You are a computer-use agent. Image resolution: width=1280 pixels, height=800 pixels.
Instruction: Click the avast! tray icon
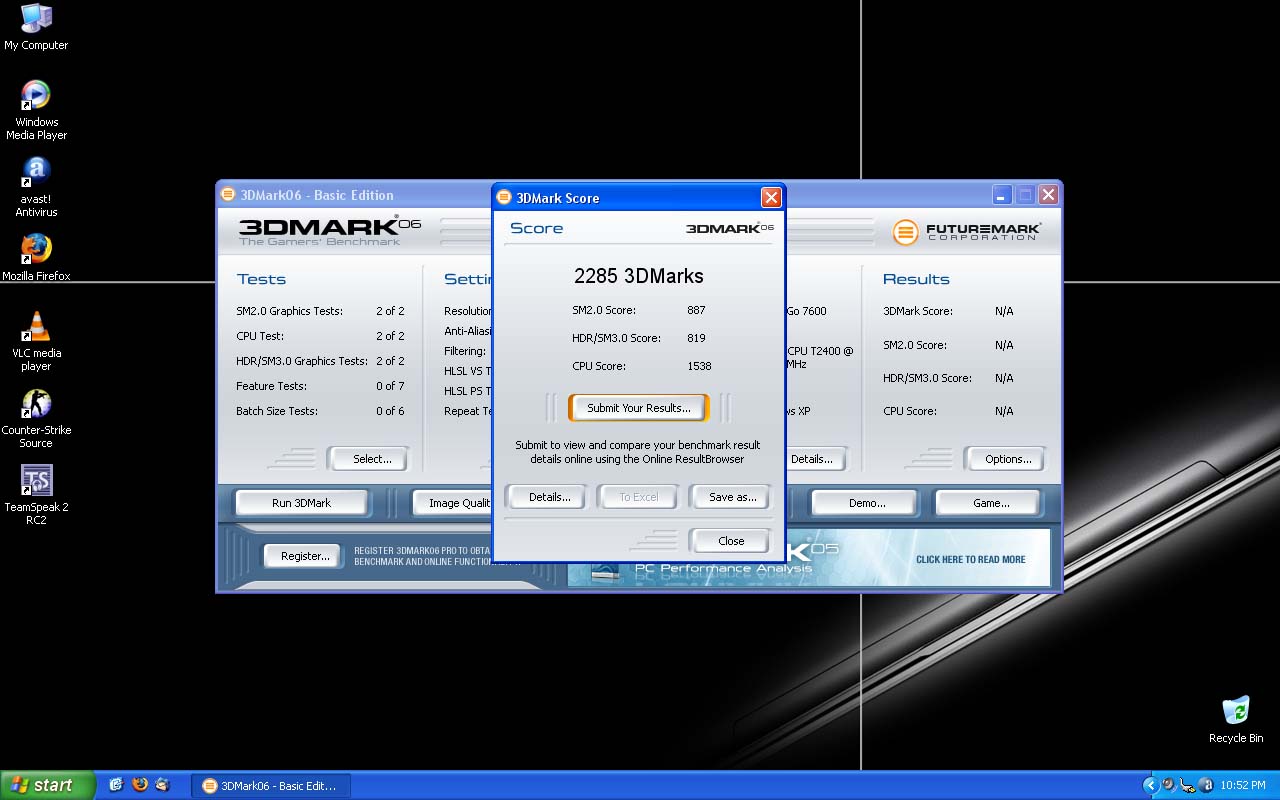coord(1206,785)
